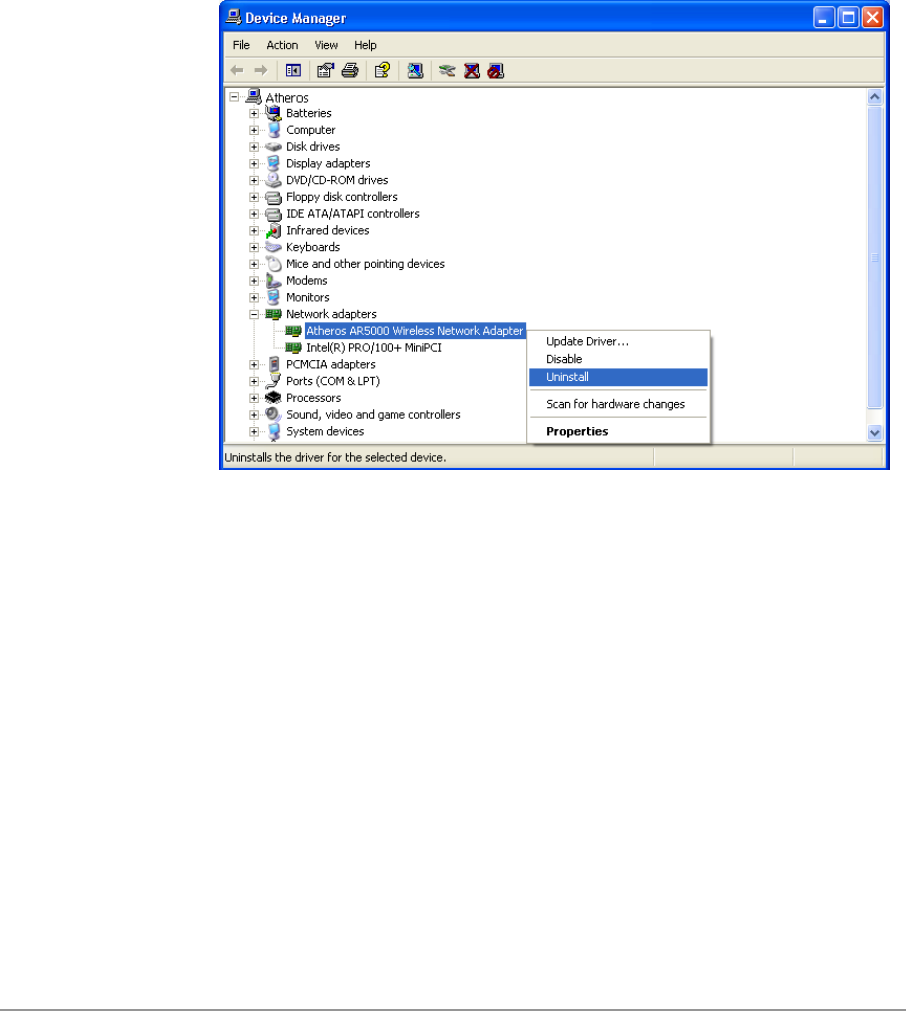Choose Properties from the context menu
This screenshot has width=906, height=1011.
tap(618, 431)
